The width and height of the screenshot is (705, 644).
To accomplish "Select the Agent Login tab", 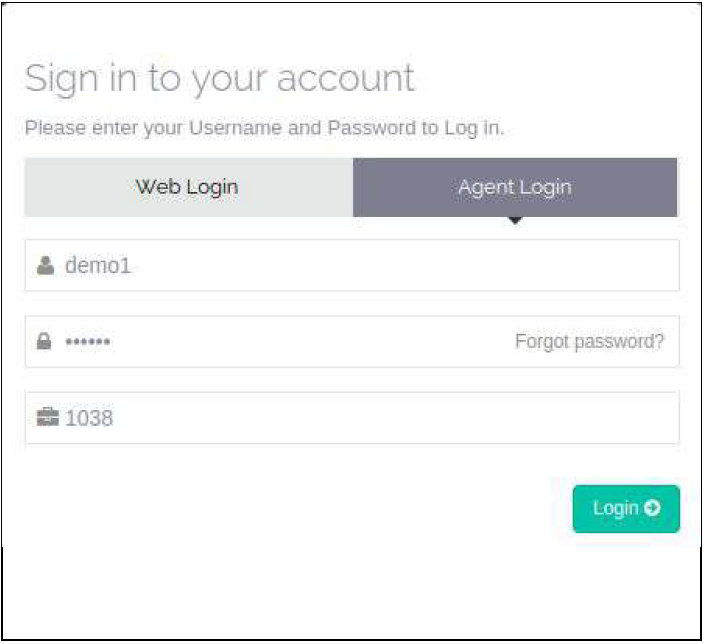I will pyautogui.click(x=515, y=187).
